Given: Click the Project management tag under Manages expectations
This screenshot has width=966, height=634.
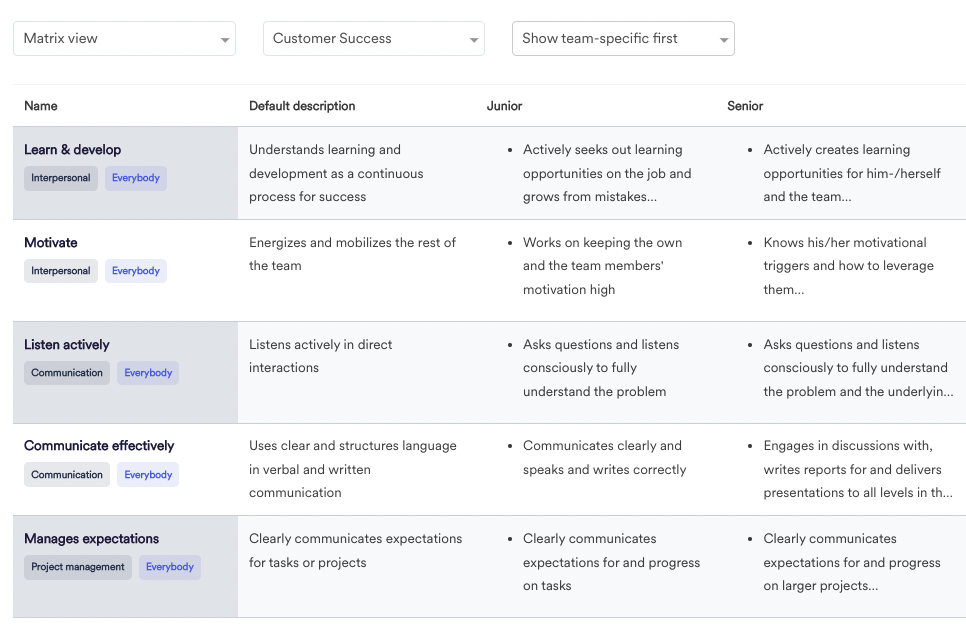Looking at the screenshot, I should point(77,567).
